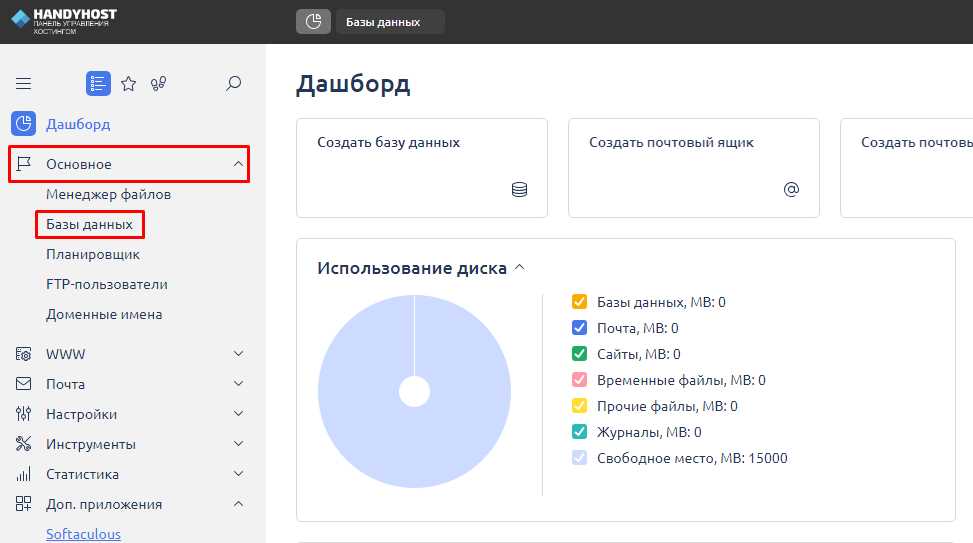Click the Доп. приложения grid icon
Viewport: 973px width, 543px height.
pyautogui.click(x=24, y=504)
